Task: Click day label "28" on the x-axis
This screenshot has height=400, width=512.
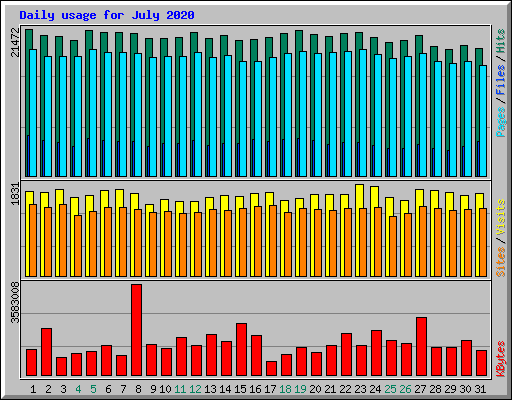Action: coord(435,389)
